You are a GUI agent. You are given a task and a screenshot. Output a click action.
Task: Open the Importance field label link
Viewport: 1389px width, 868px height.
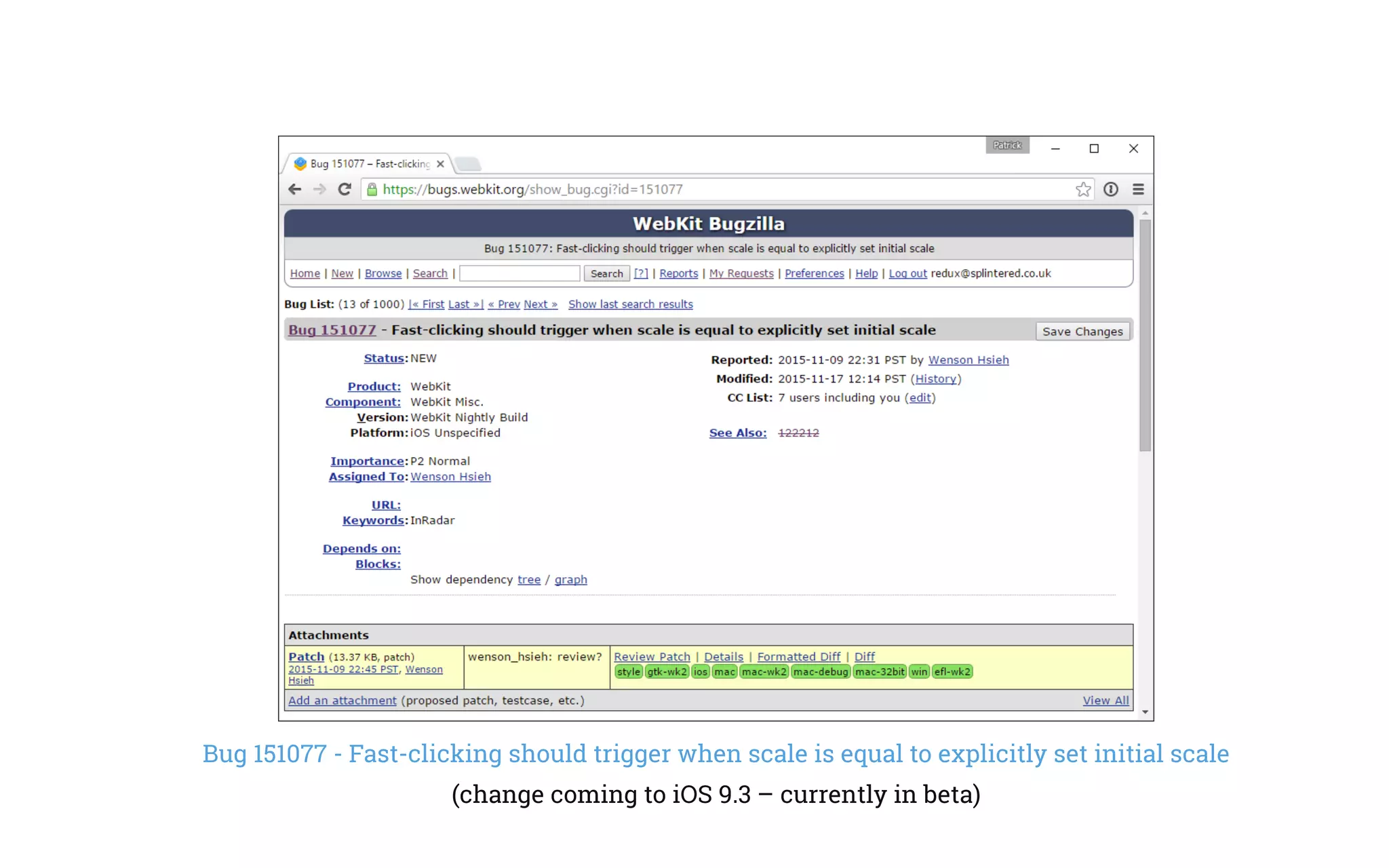click(x=367, y=461)
